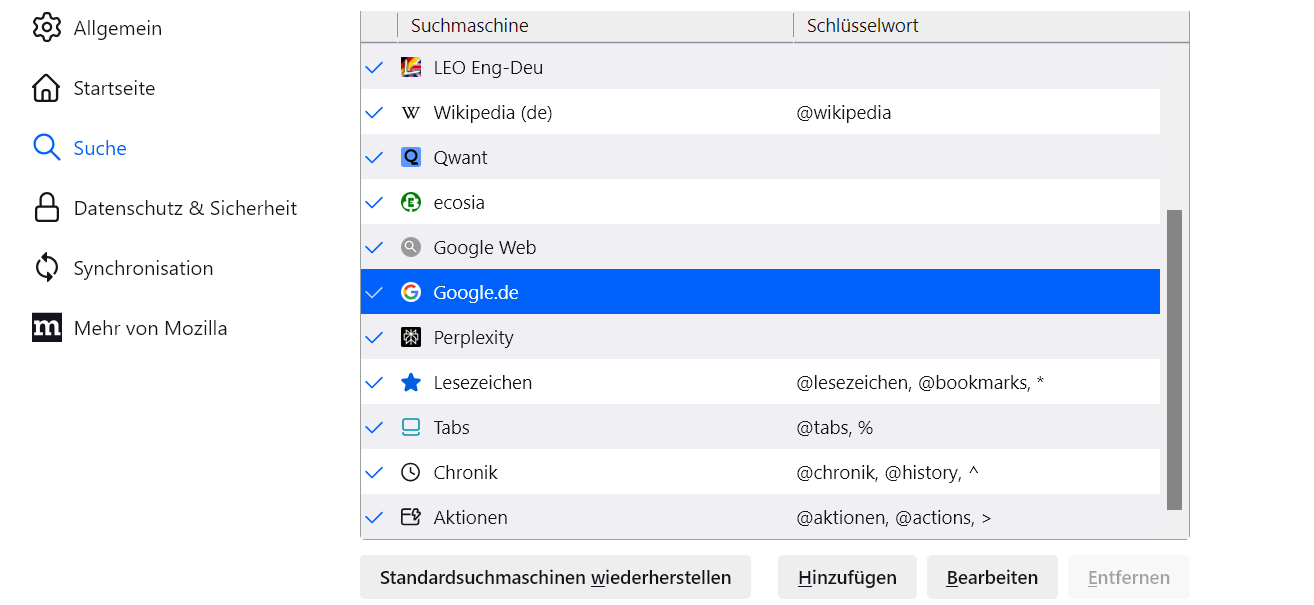Click the Lesezeichen star icon

click(411, 383)
